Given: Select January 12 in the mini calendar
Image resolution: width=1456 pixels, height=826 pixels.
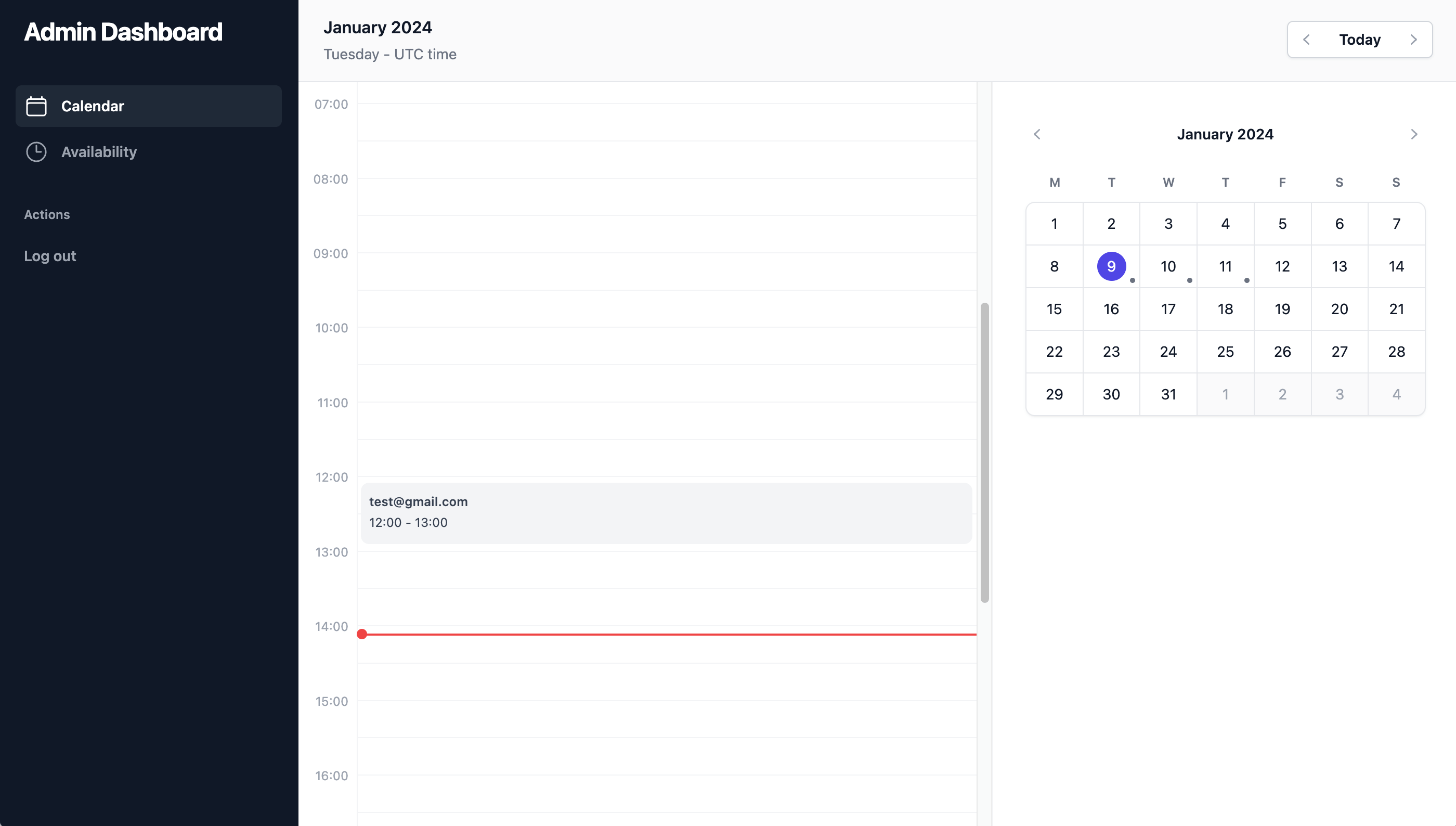Looking at the screenshot, I should [x=1282, y=266].
